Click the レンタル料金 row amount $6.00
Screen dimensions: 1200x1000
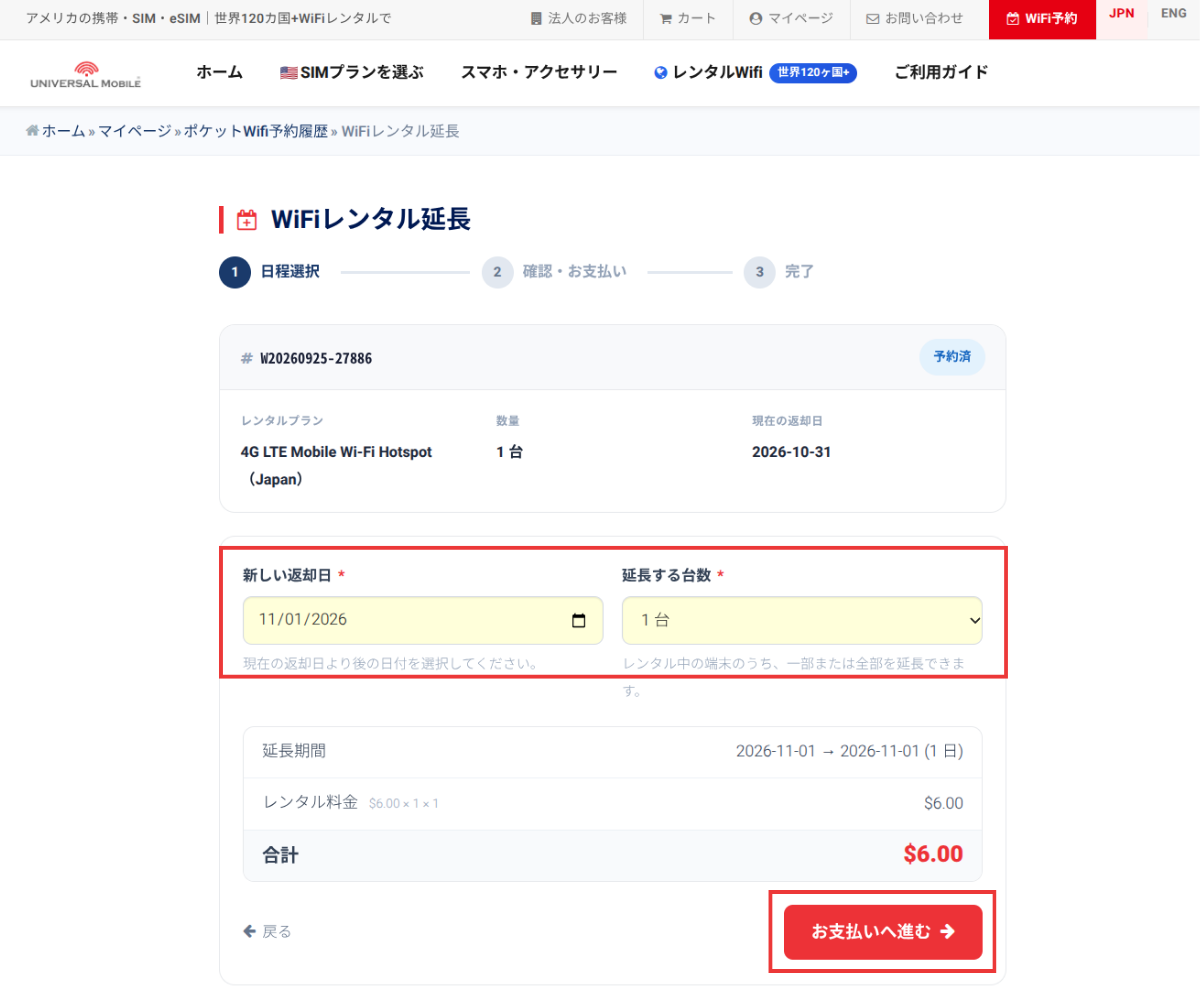(944, 803)
